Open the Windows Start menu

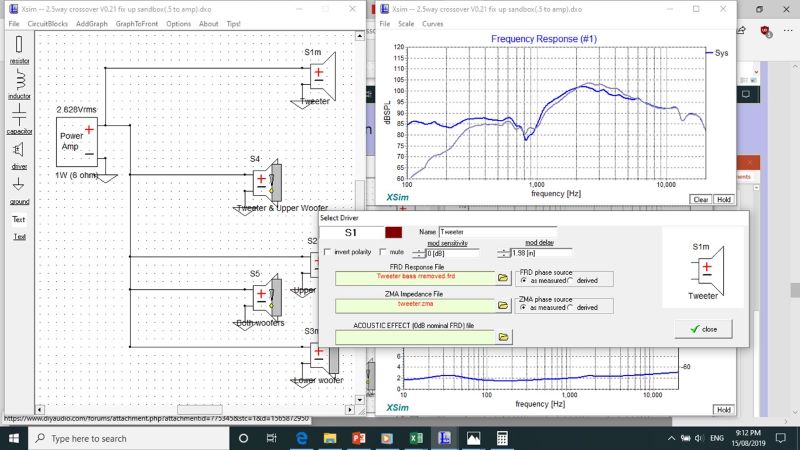(x=14, y=438)
